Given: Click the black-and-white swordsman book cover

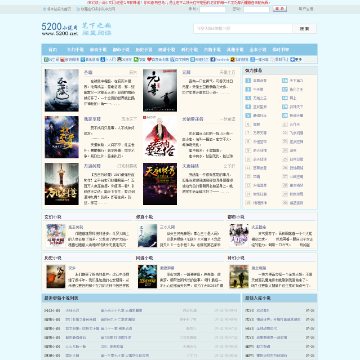Looking at the screenshot, I should click(160, 90).
